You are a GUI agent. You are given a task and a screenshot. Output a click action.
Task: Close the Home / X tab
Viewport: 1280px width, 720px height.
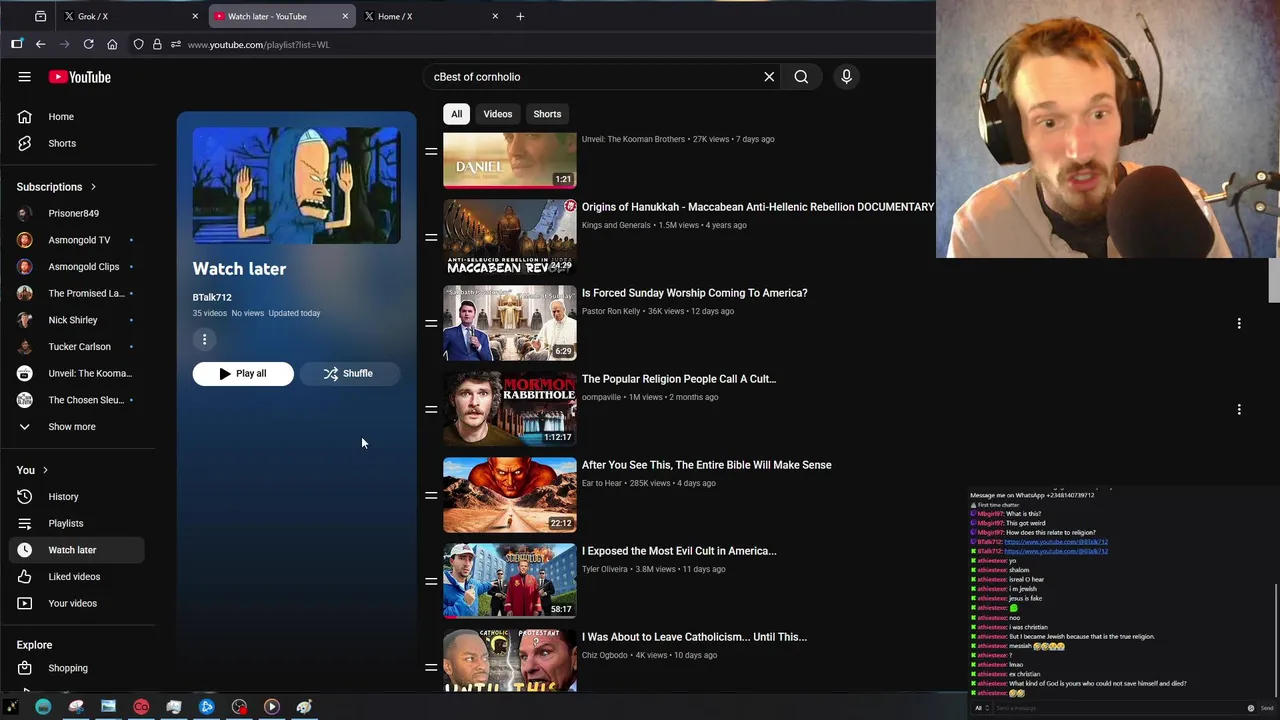click(495, 16)
